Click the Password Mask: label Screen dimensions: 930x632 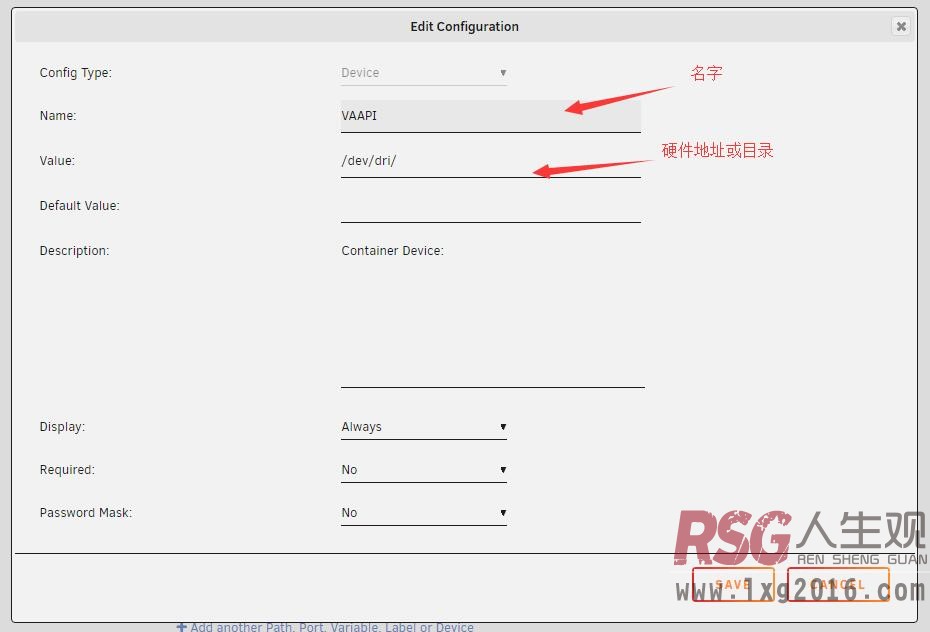(85, 513)
